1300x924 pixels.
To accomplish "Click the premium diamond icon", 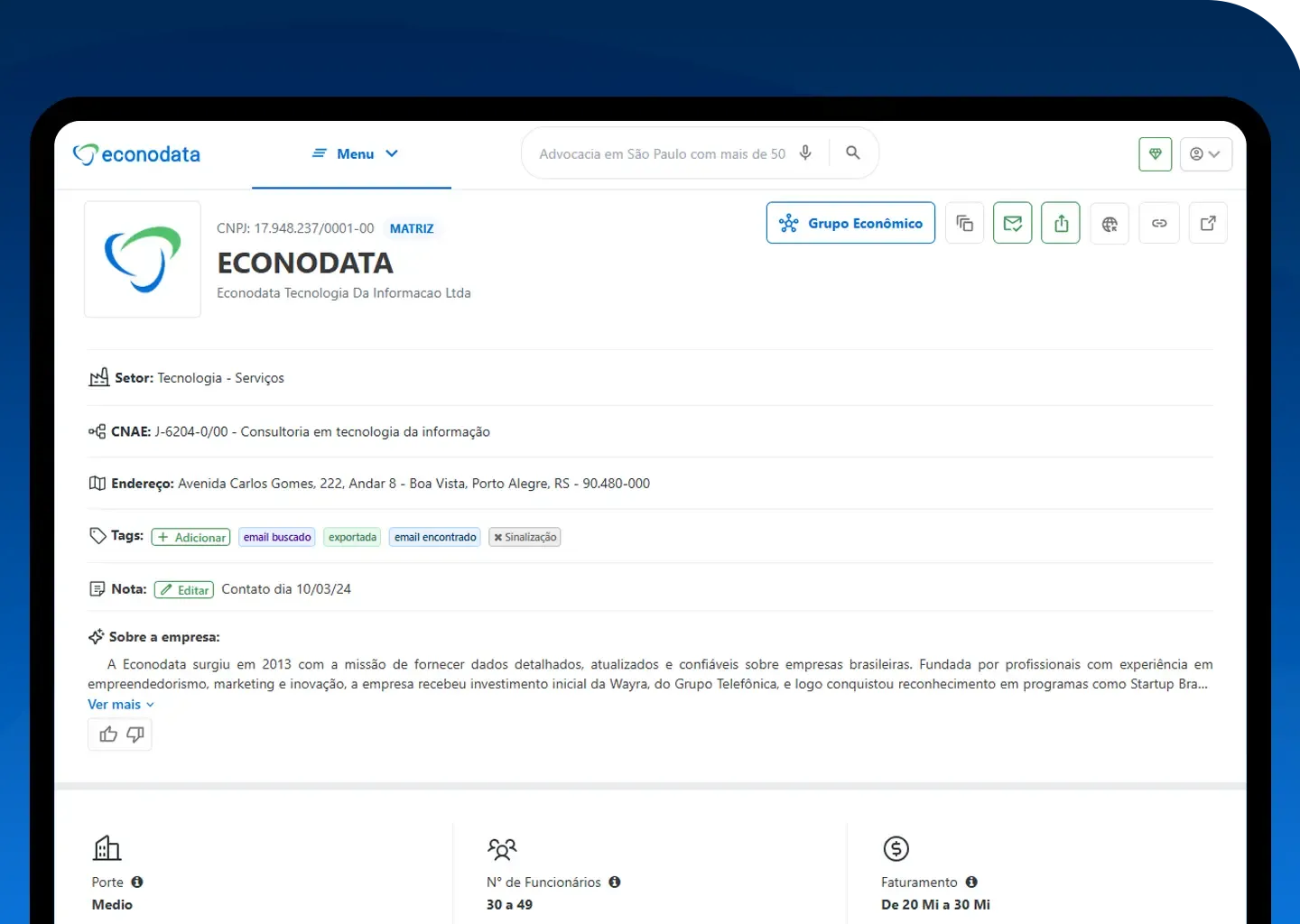I will [1155, 153].
